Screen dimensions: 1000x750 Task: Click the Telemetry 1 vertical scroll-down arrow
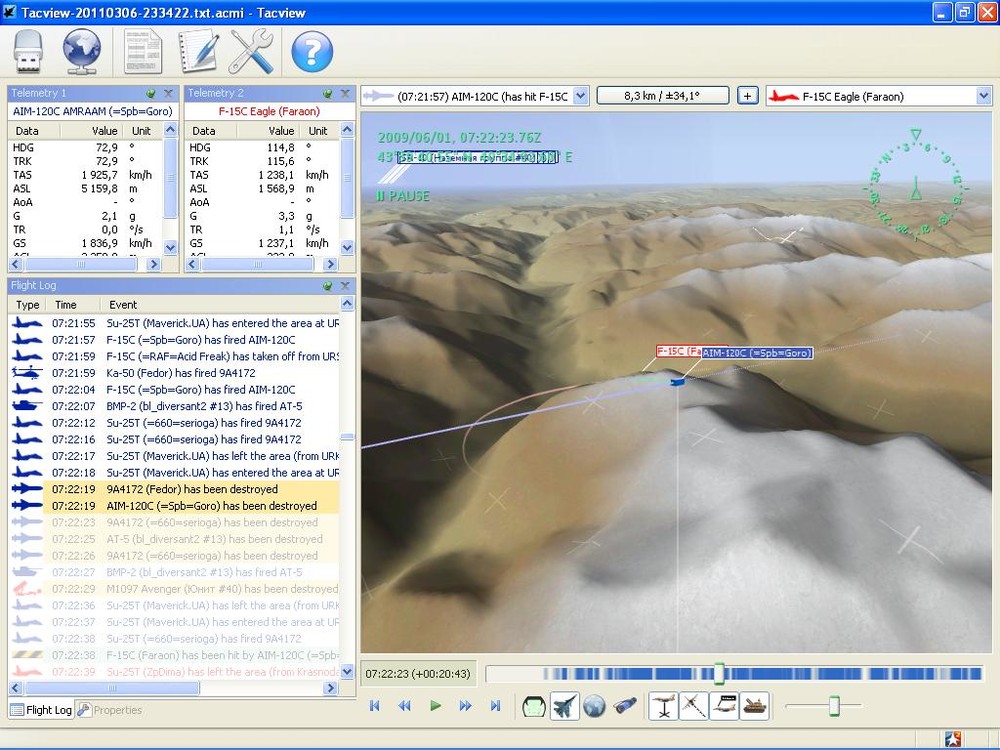pos(170,247)
